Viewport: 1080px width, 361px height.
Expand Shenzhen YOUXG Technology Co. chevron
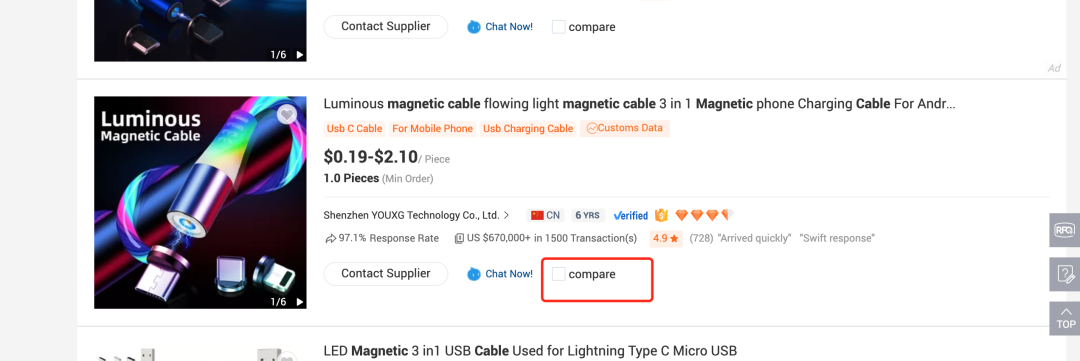pos(507,215)
